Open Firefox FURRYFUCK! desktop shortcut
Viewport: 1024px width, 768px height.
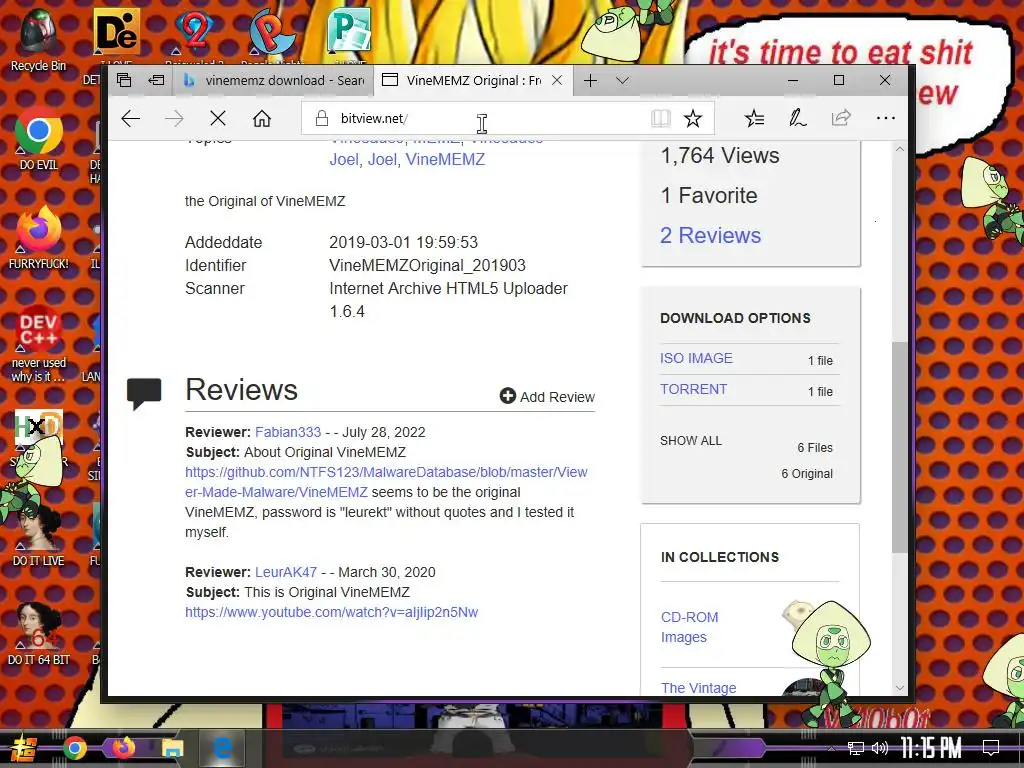[39, 237]
